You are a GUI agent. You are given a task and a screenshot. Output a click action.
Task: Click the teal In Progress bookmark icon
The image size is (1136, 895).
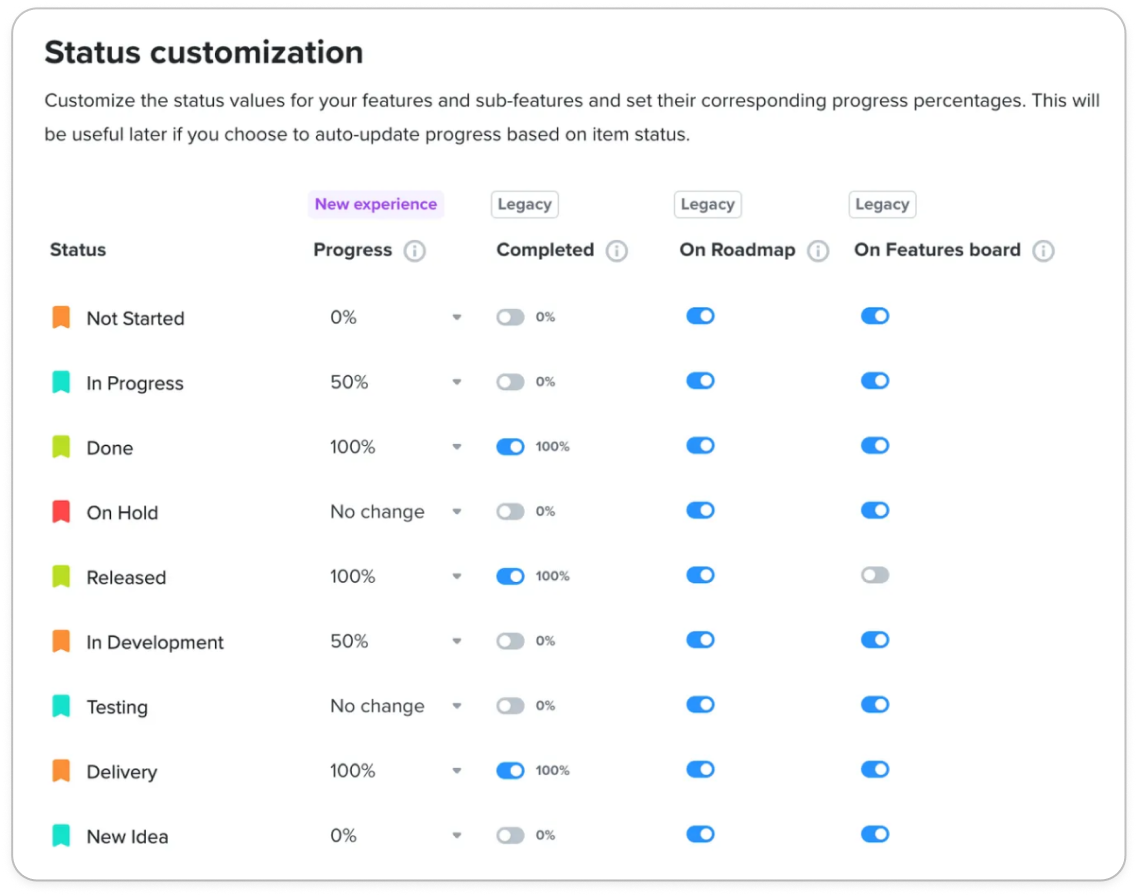tap(62, 382)
